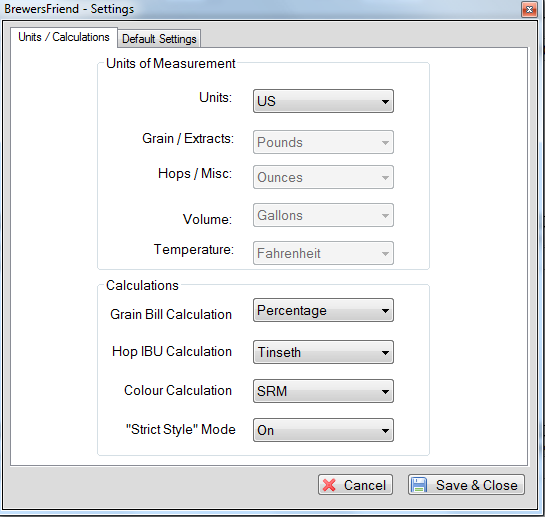Click the Cancel button
Viewport: 545px width, 517px height.
pos(355,485)
